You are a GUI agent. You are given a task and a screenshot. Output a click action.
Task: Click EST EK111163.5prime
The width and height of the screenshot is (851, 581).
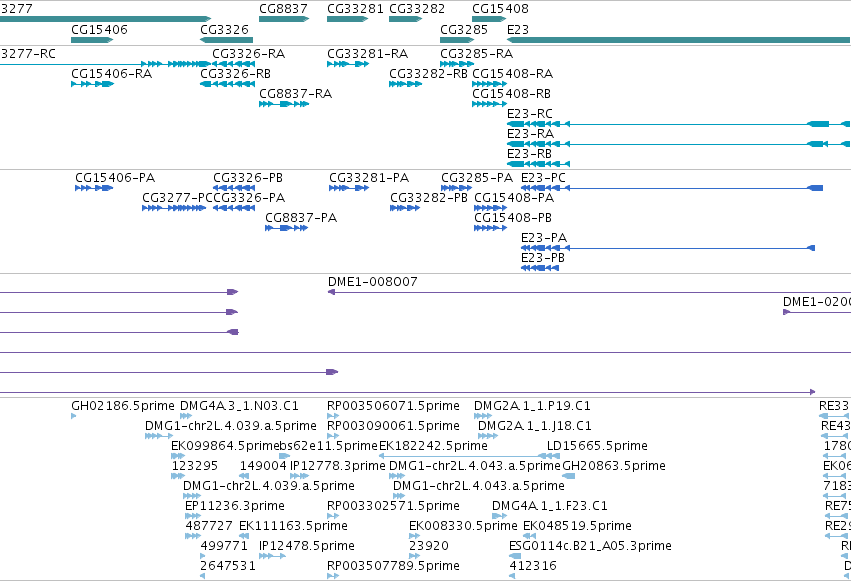point(293,526)
